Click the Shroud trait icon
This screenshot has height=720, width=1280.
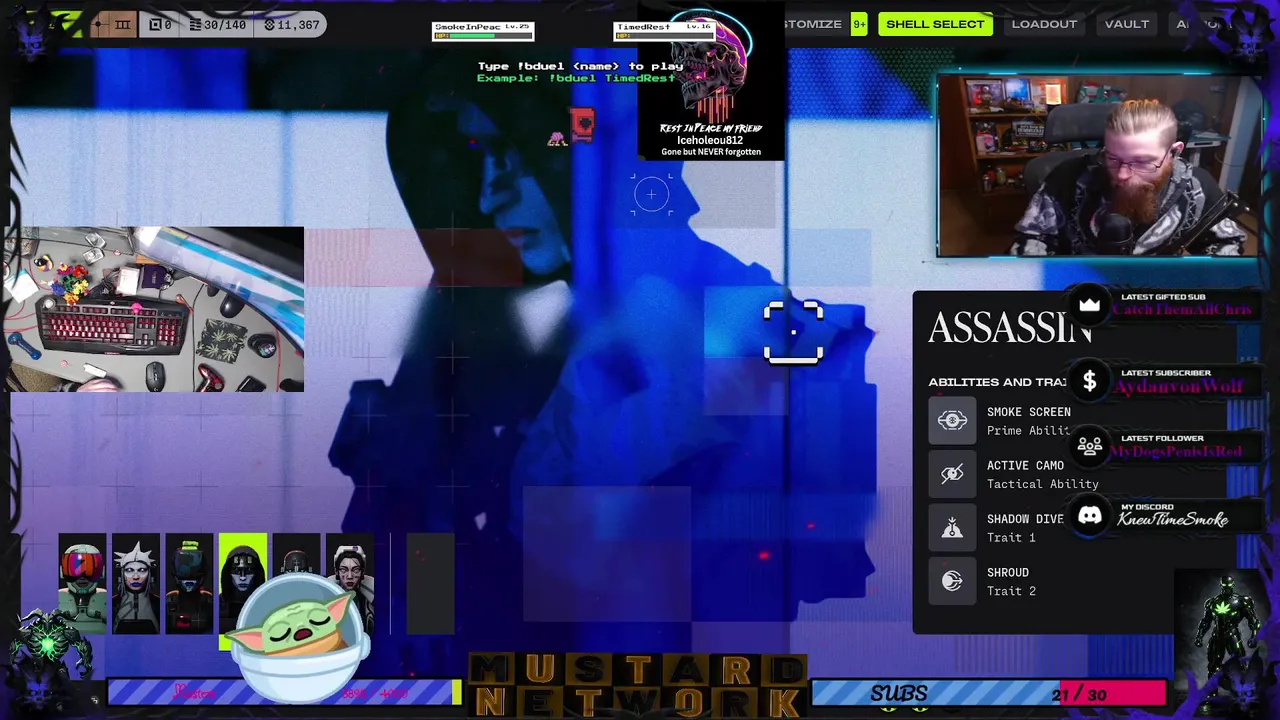coord(952,581)
